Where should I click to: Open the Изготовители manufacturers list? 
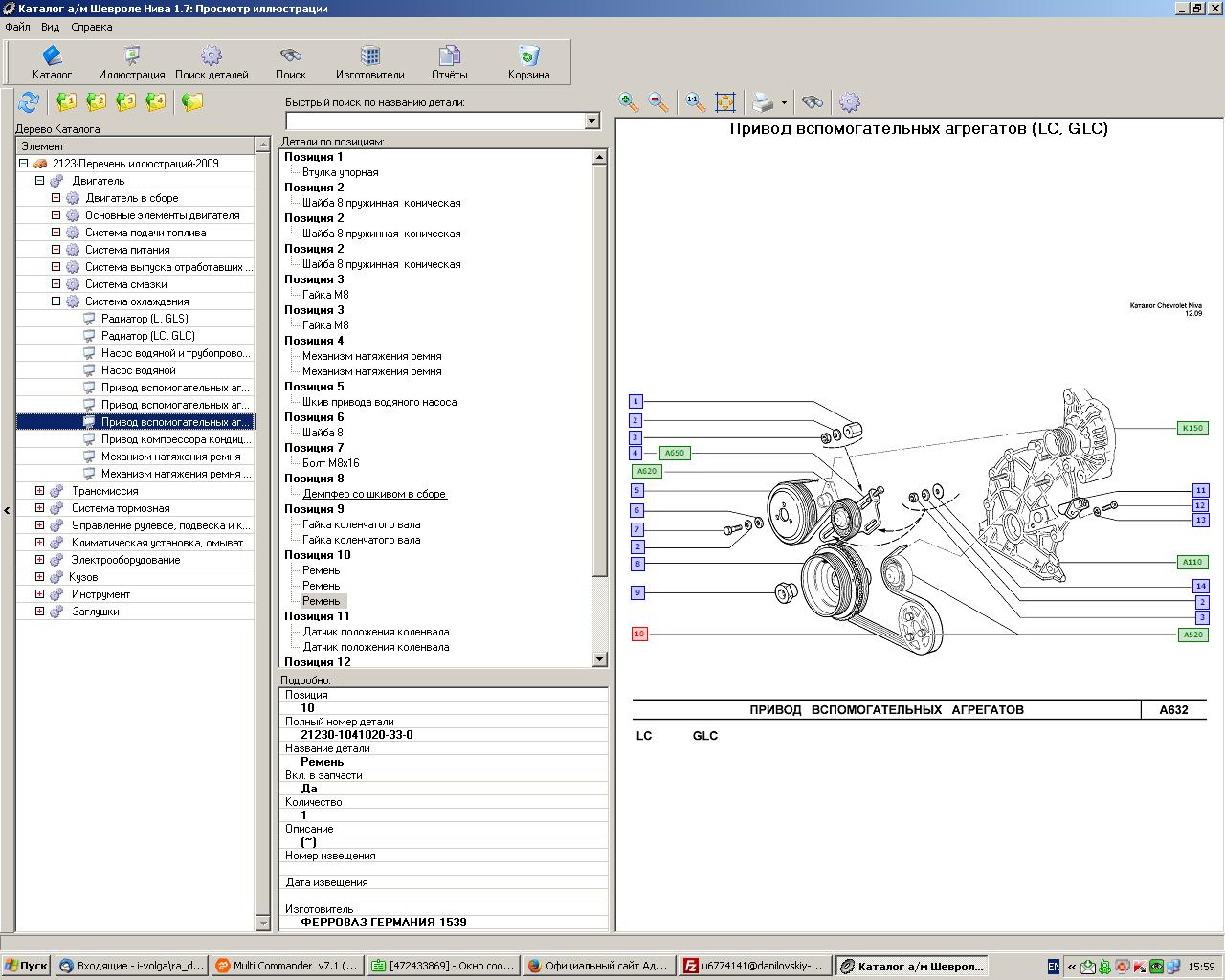point(369,62)
